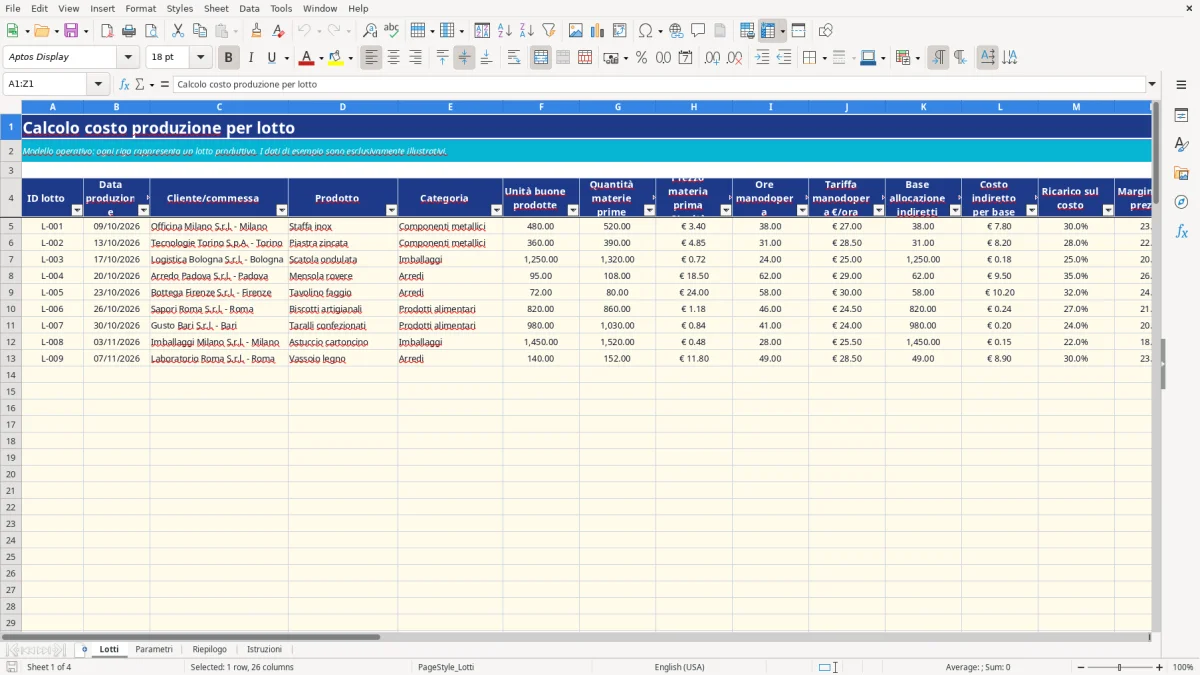Switch to the Riepilogo sheet tab

tap(210, 649)
